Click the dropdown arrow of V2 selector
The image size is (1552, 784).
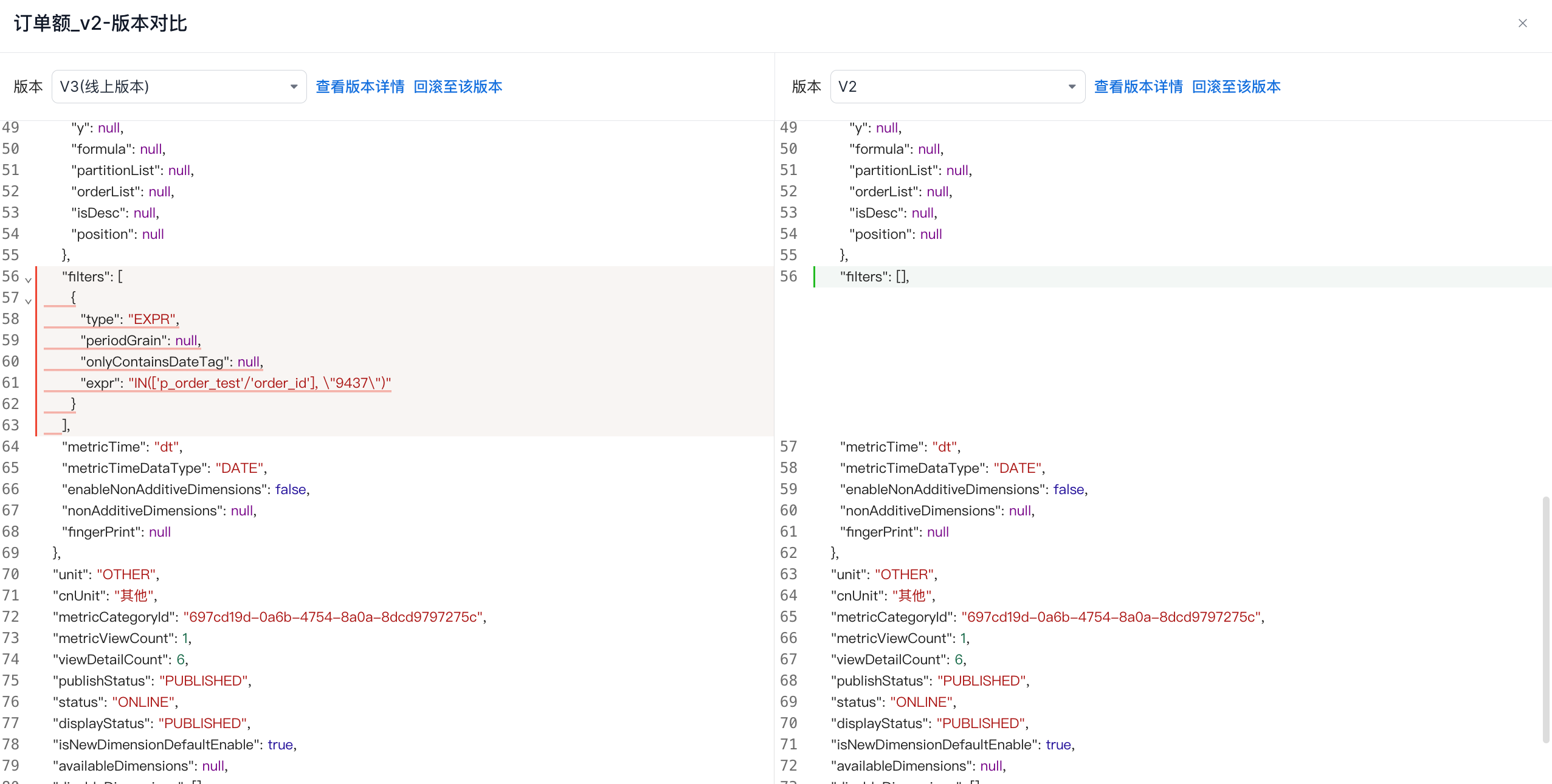pos(1072,87)
